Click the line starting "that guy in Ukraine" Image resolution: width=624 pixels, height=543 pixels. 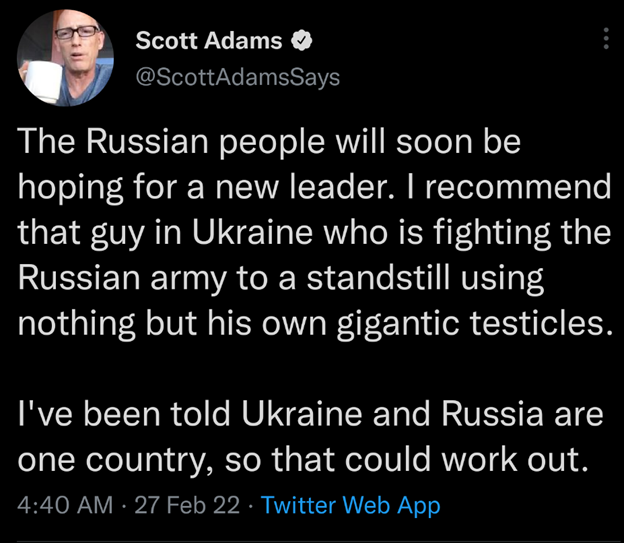314,234
